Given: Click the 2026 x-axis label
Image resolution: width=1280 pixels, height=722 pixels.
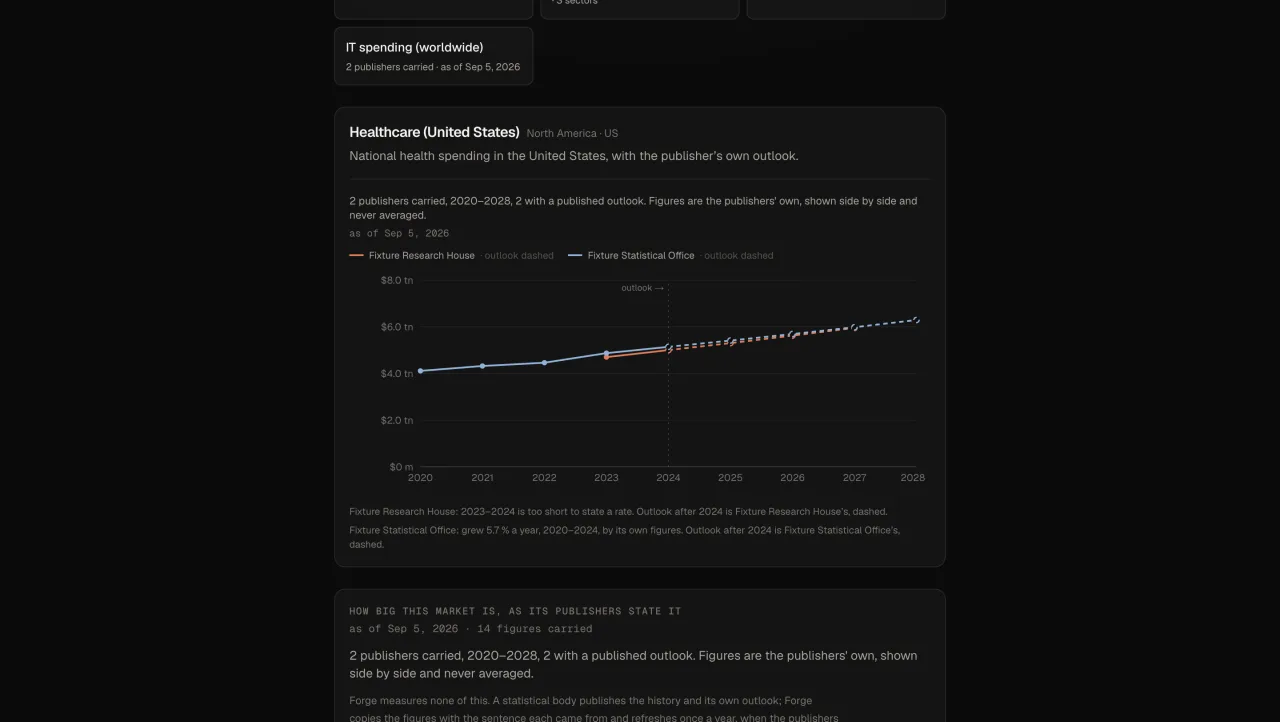Looking at the screenshot, I should click(x=792, y=478).
